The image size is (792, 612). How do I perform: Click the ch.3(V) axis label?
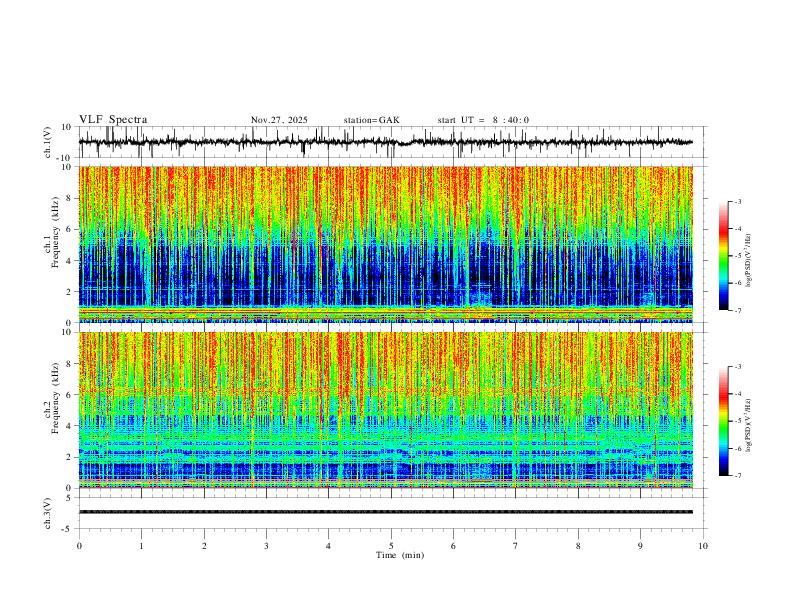pos(48,513)
